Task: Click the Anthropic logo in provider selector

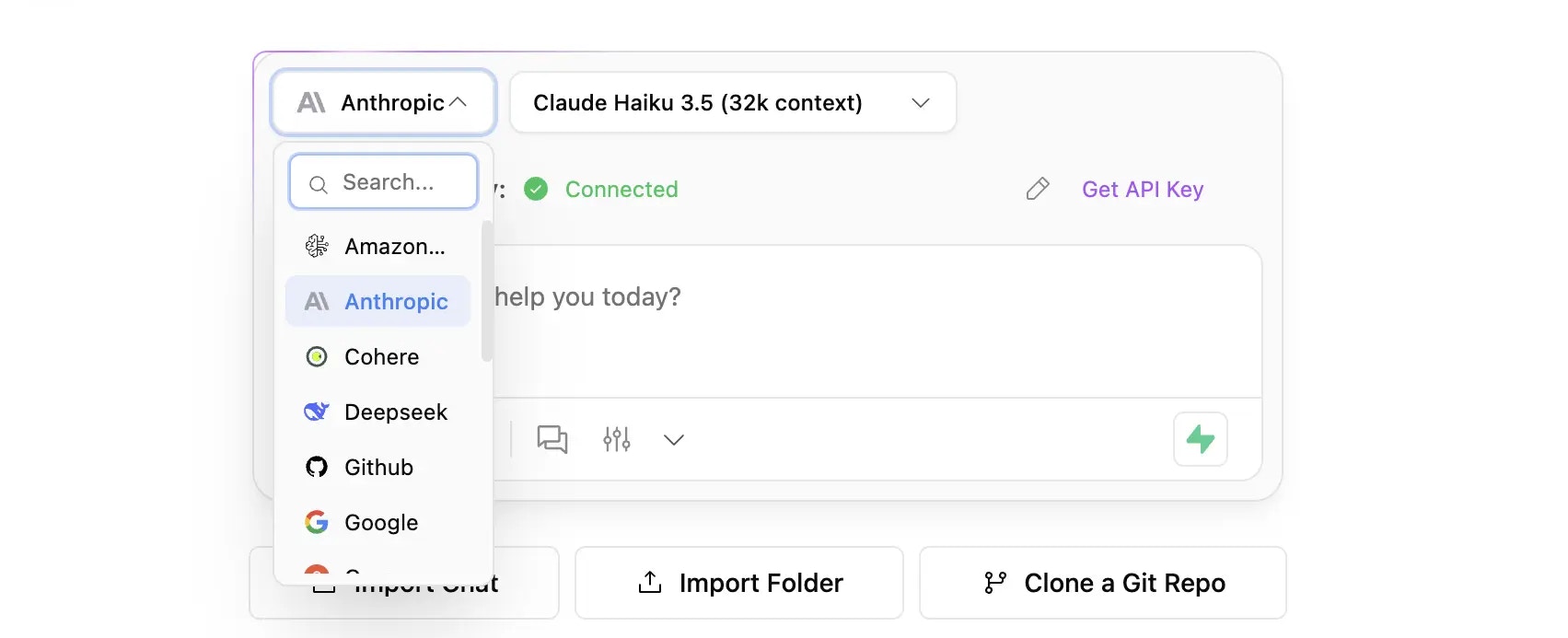Action: tap(311, 102)
